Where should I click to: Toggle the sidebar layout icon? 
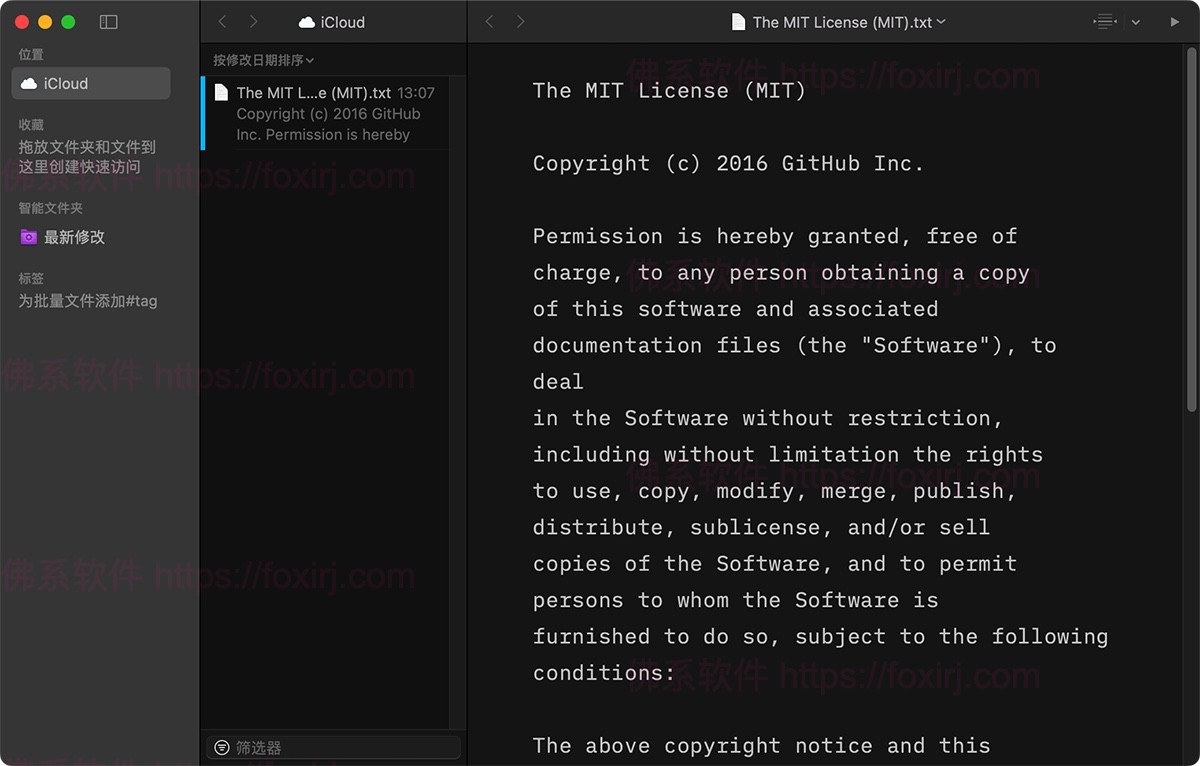pos(108,21)
